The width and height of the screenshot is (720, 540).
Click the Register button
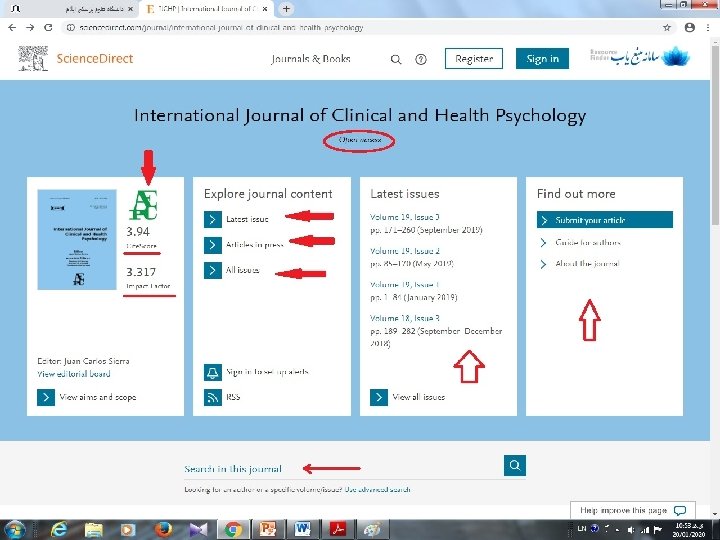point(473,59)
